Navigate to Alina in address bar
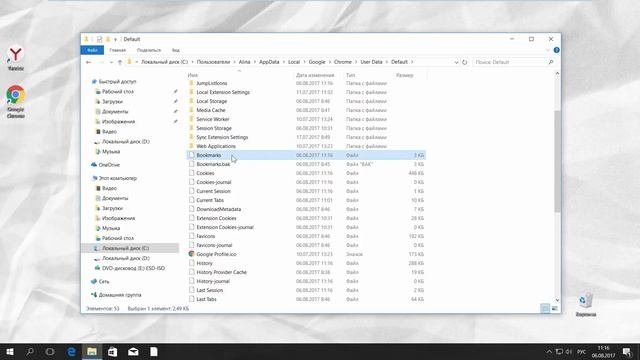Screen dimensions: 640x360 click(244, 62)
